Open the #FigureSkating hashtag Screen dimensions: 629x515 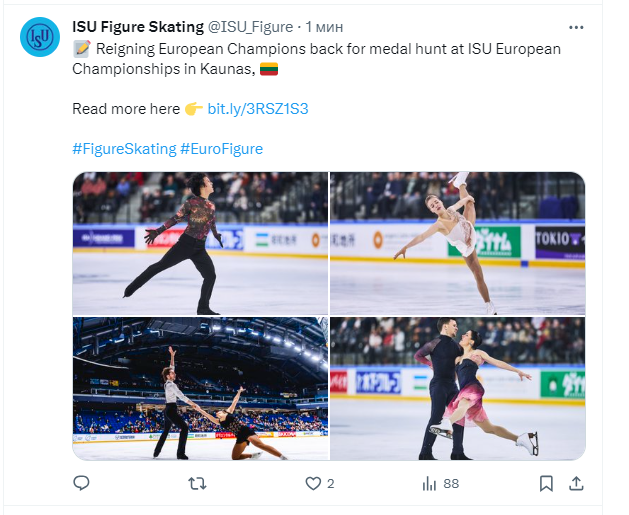click(124, 148)
